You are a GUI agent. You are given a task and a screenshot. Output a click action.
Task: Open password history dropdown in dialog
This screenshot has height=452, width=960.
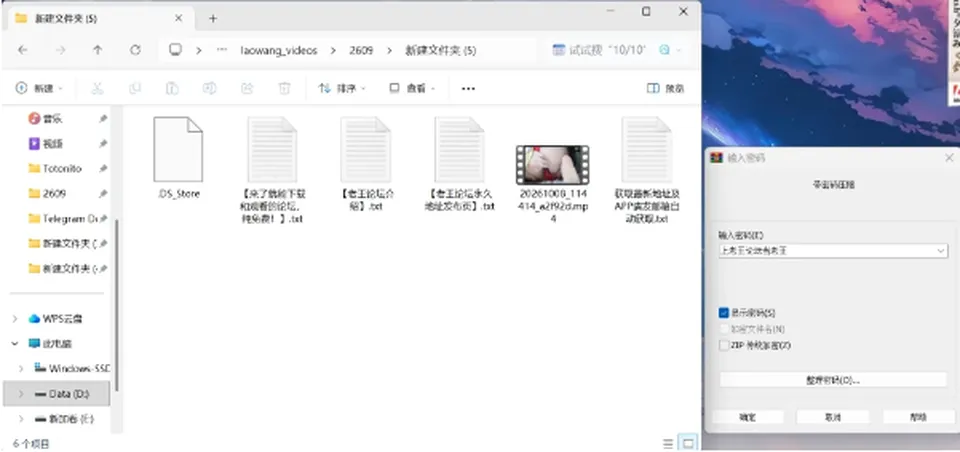(941, 250)
